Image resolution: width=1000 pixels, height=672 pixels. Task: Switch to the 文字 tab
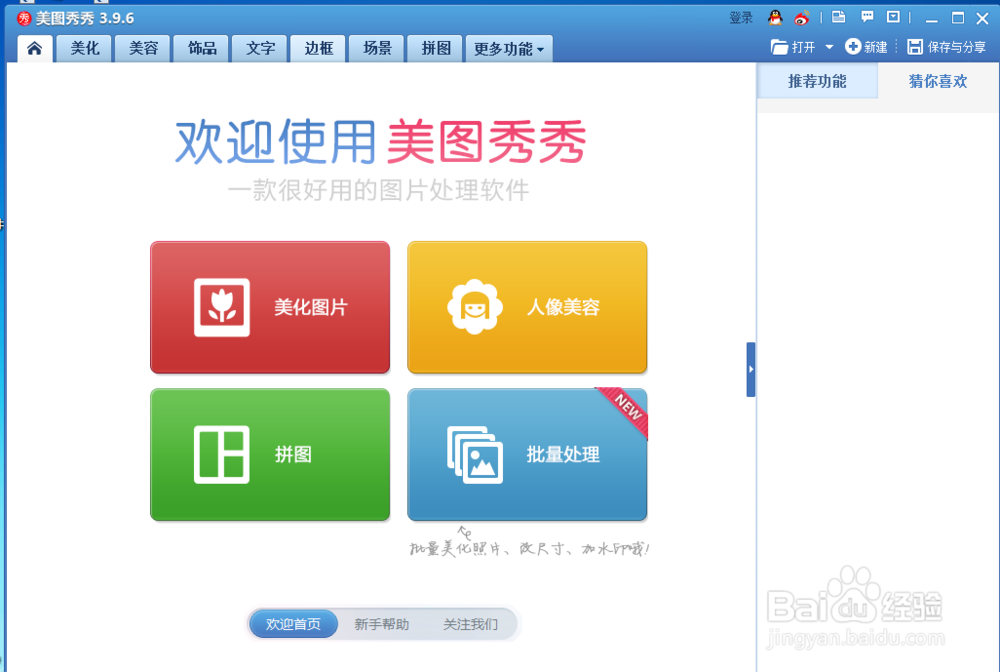click(260, 48)
